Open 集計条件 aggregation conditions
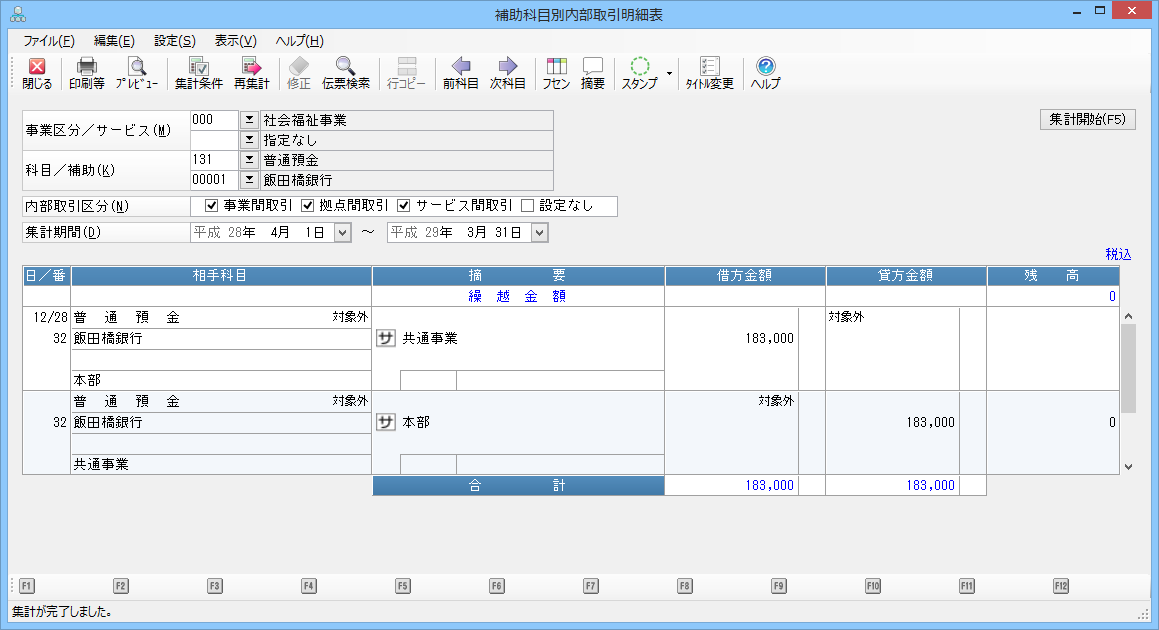1159x630 pixels. click(x=198, y=73)
